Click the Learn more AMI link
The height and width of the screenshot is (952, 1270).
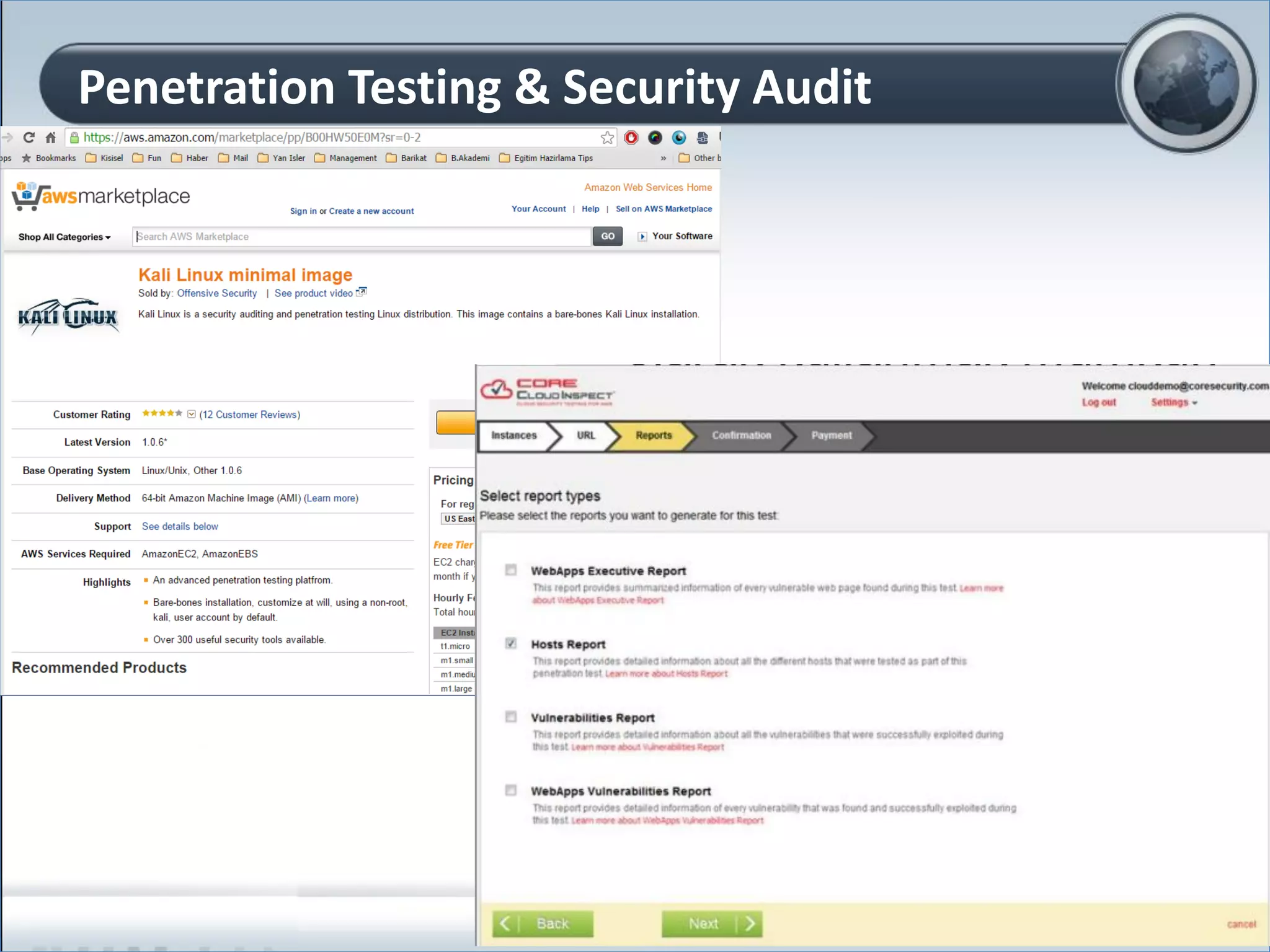click(331, 498)
